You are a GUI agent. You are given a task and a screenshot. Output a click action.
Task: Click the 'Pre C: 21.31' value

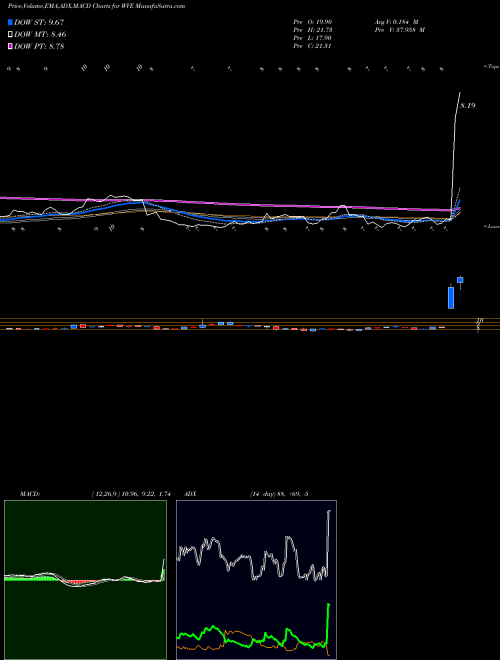point(313,46)
